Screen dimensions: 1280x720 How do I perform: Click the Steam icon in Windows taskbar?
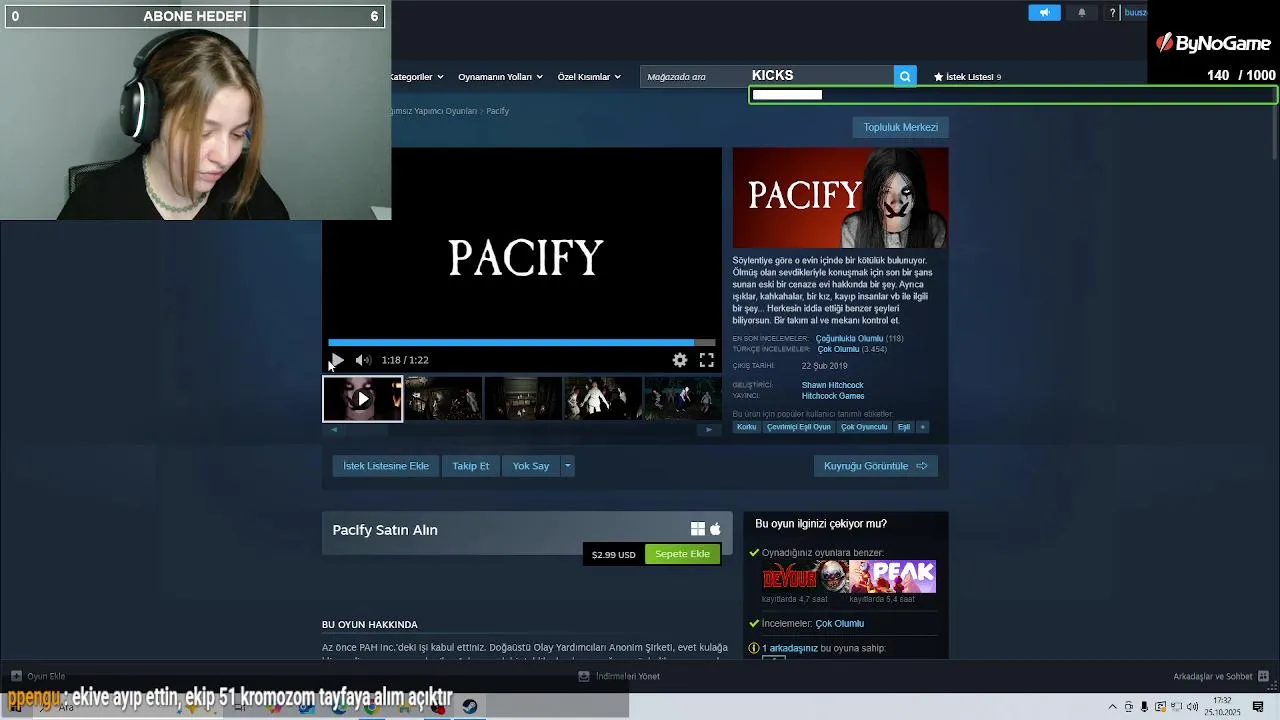tap(469, 706)
